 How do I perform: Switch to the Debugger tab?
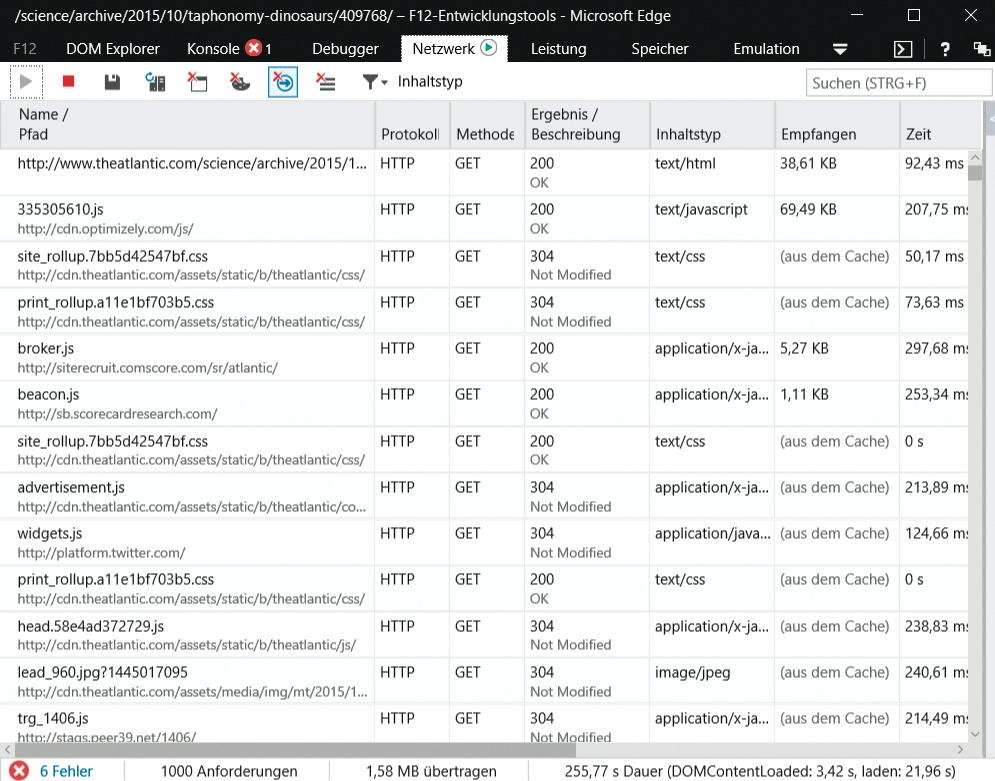tap(345, 49)
